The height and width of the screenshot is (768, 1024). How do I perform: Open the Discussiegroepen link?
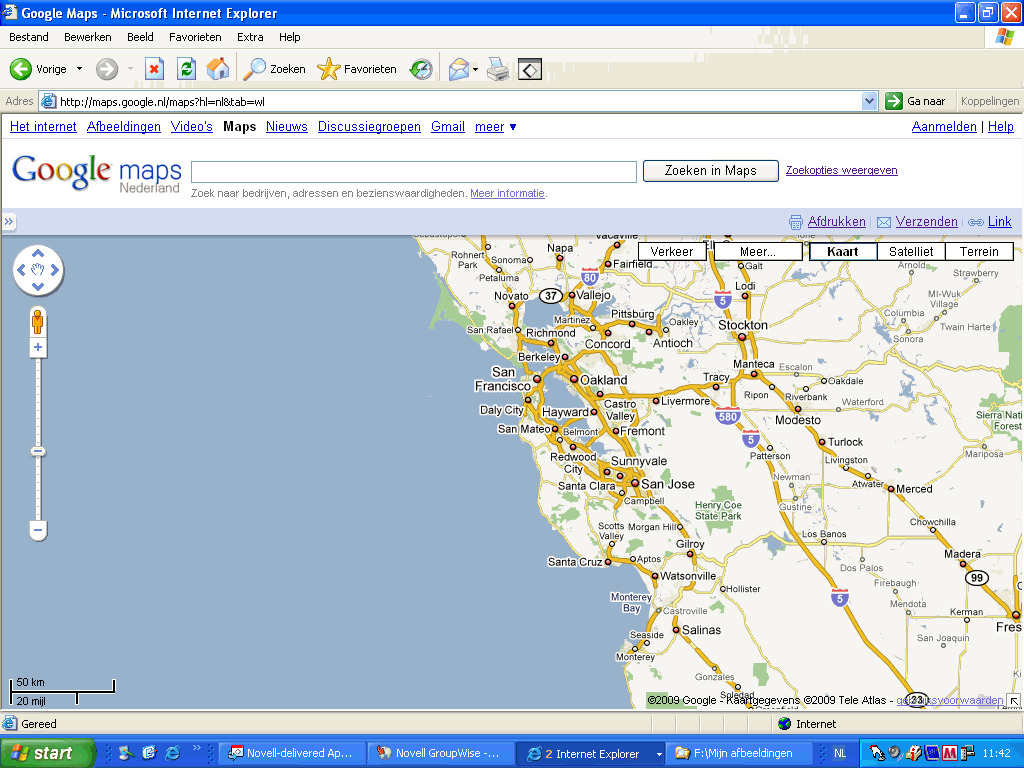tap(369, 127)
